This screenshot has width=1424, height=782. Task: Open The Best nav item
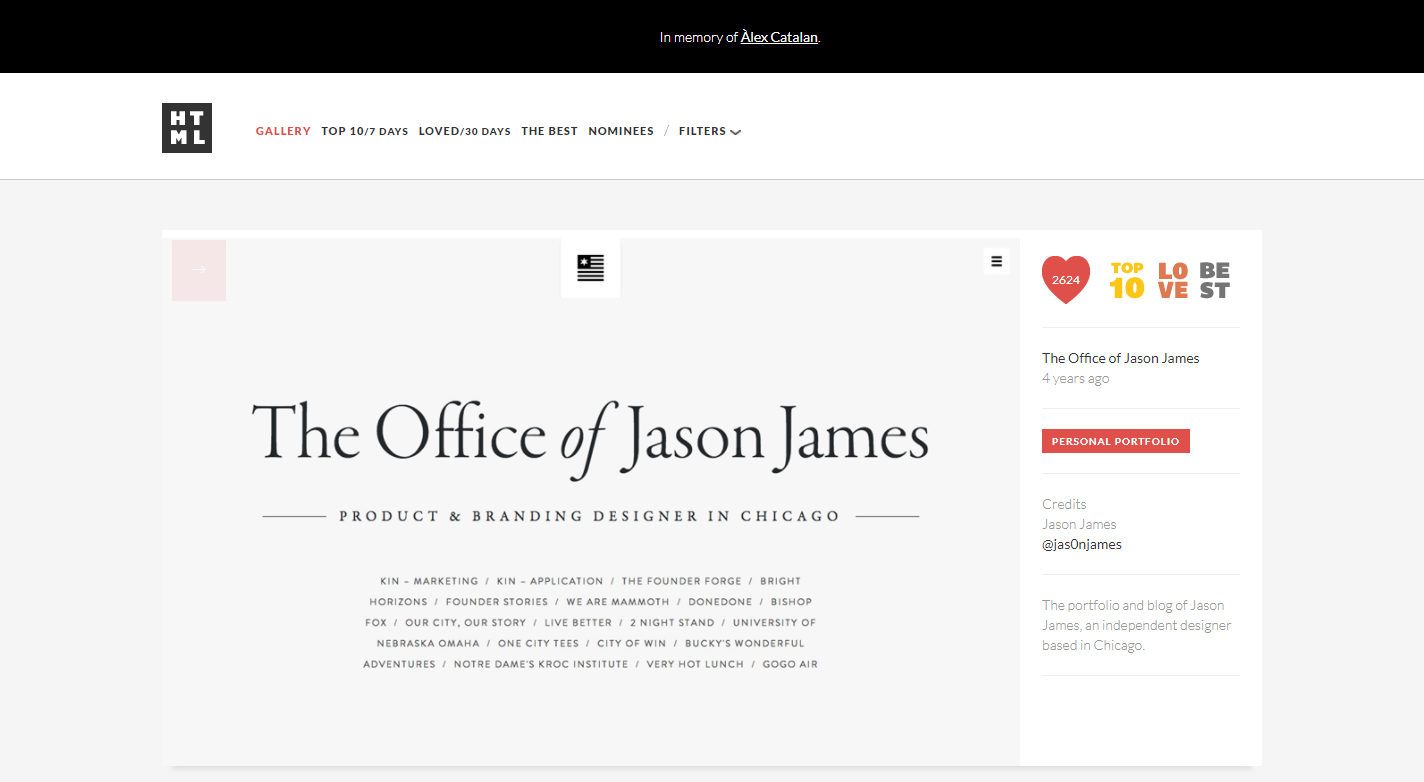click(549, 131)
